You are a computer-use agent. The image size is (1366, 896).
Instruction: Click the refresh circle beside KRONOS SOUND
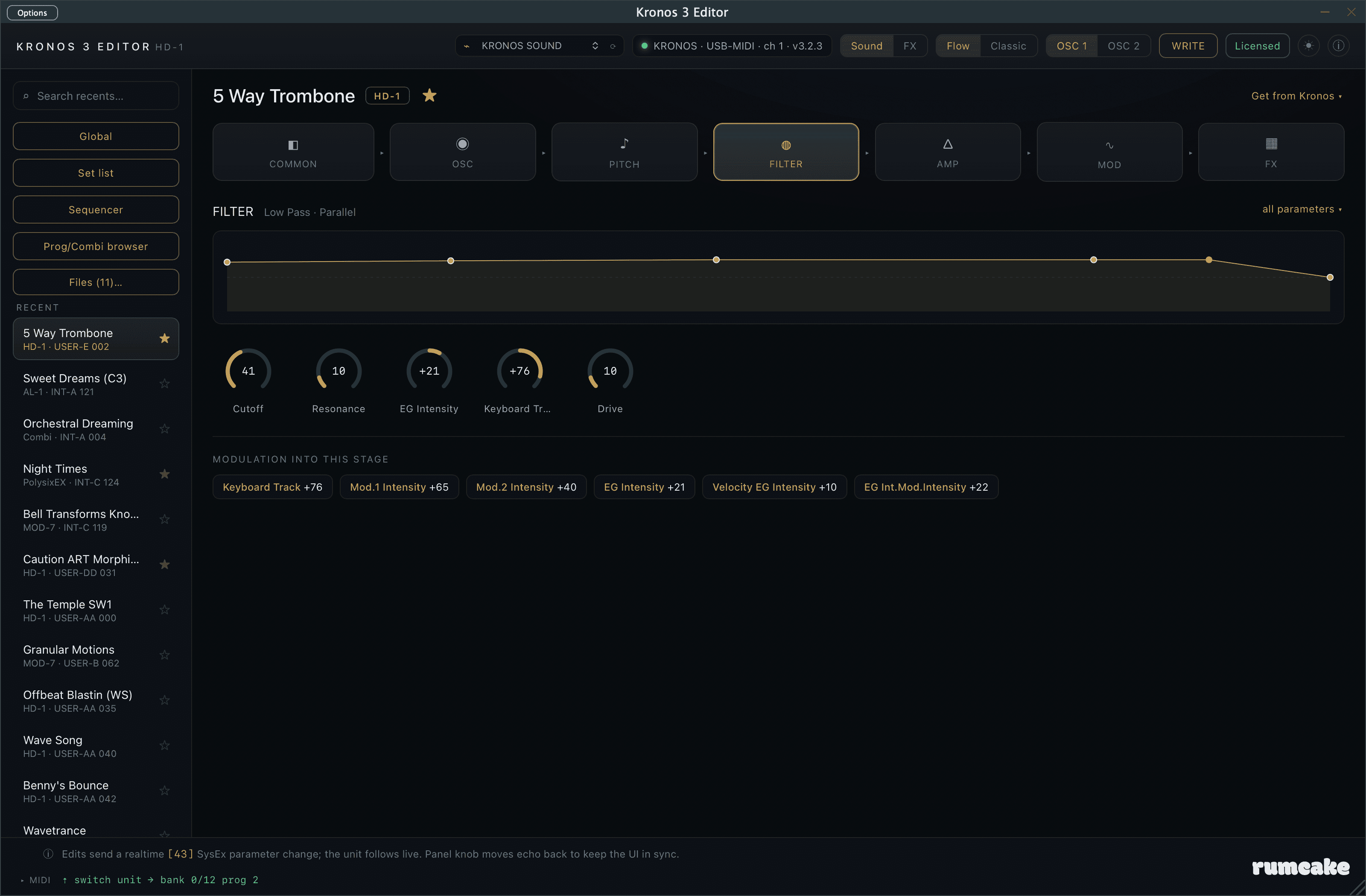613,47
